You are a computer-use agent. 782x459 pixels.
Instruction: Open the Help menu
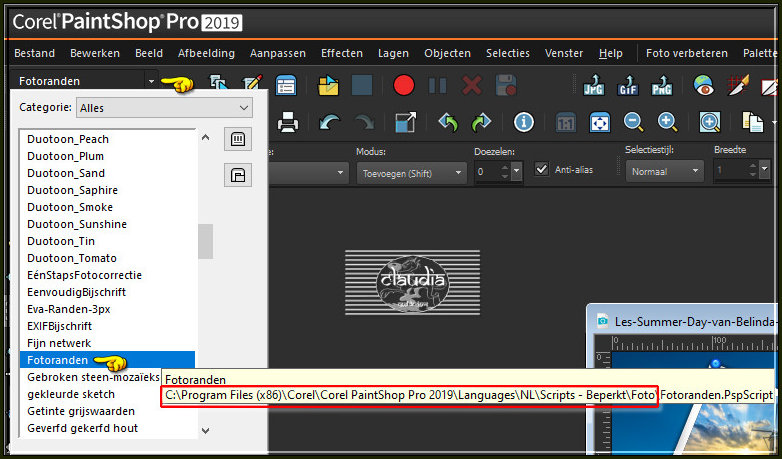click(610, 53)
